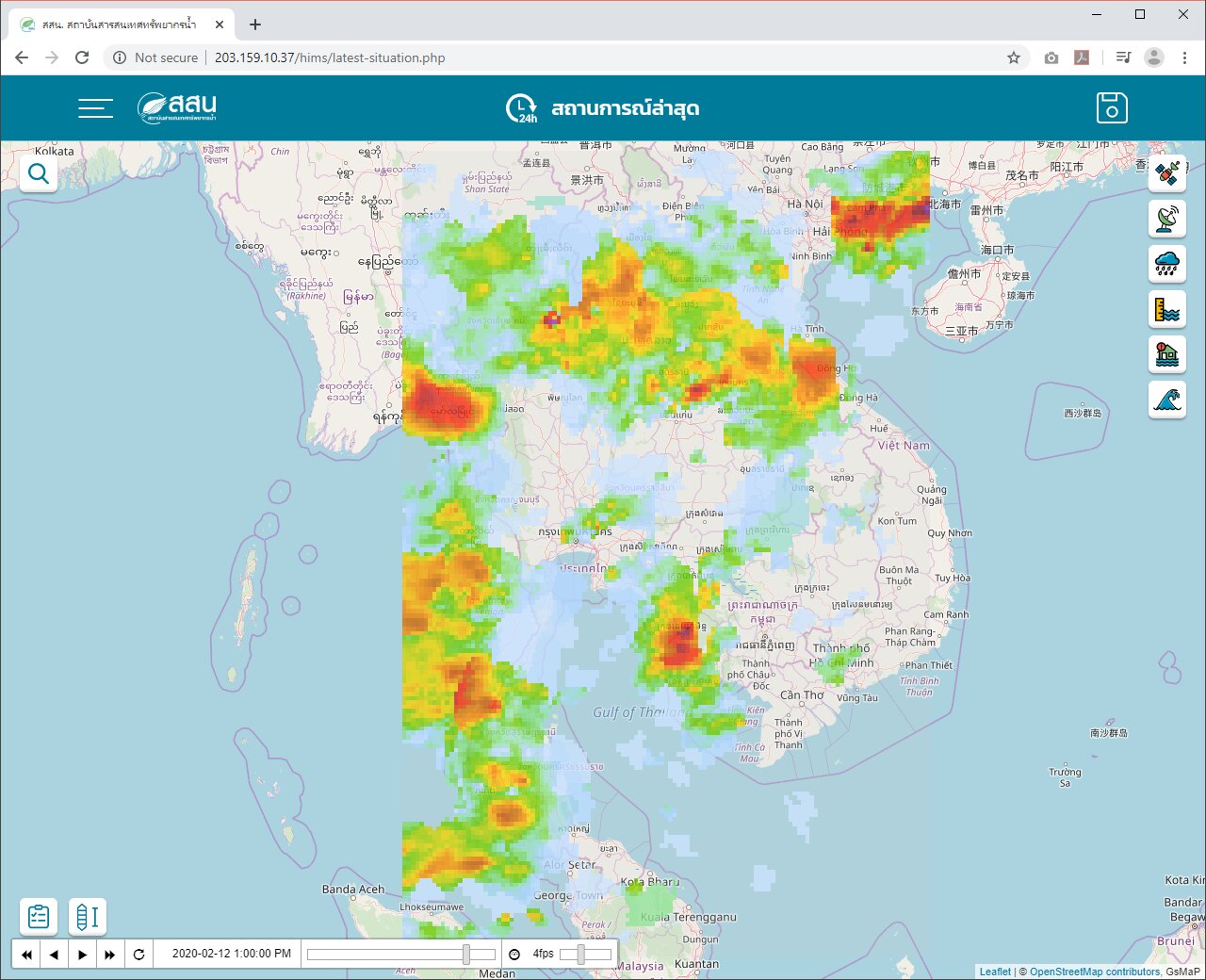The image size is (1206, 980).
Task: Click the 2020-02-12 1:00:00 PM timestamp
Action: point(232,954)
